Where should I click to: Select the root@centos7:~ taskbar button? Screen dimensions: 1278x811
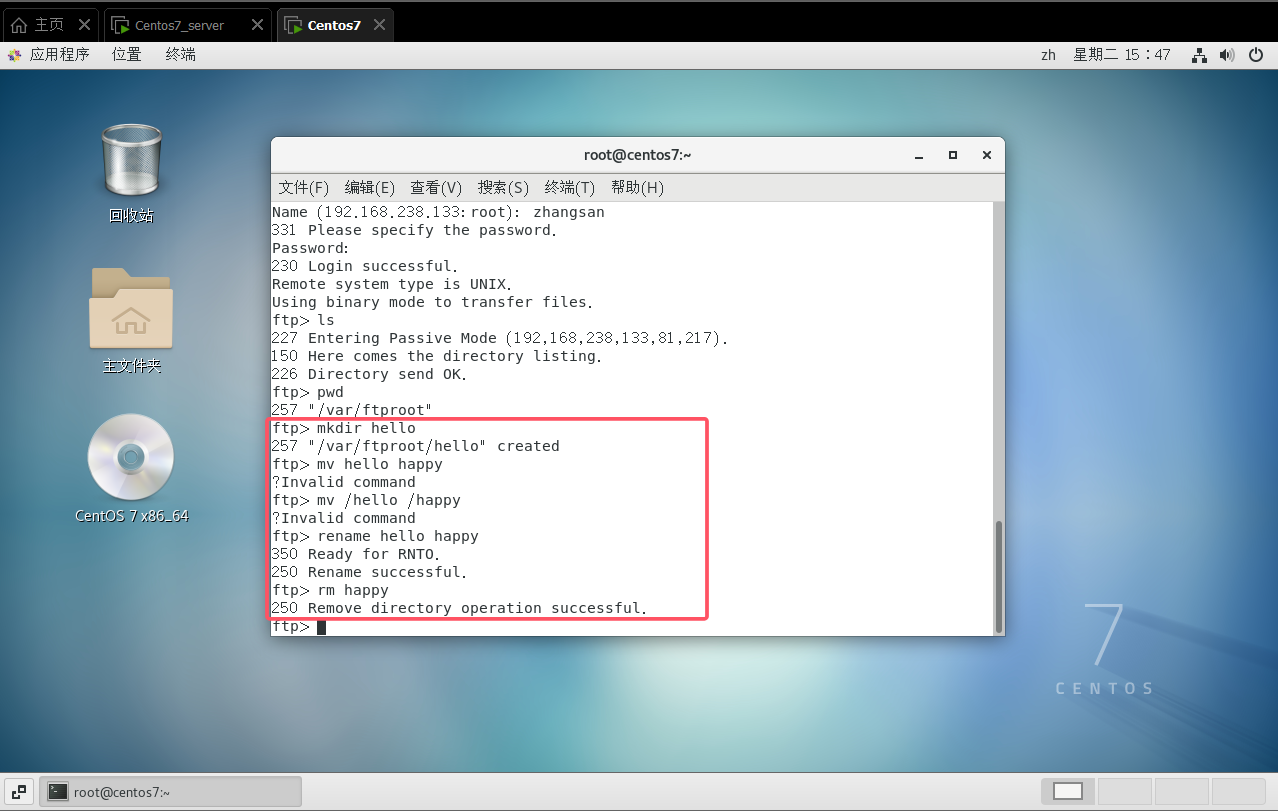(170, 791)
